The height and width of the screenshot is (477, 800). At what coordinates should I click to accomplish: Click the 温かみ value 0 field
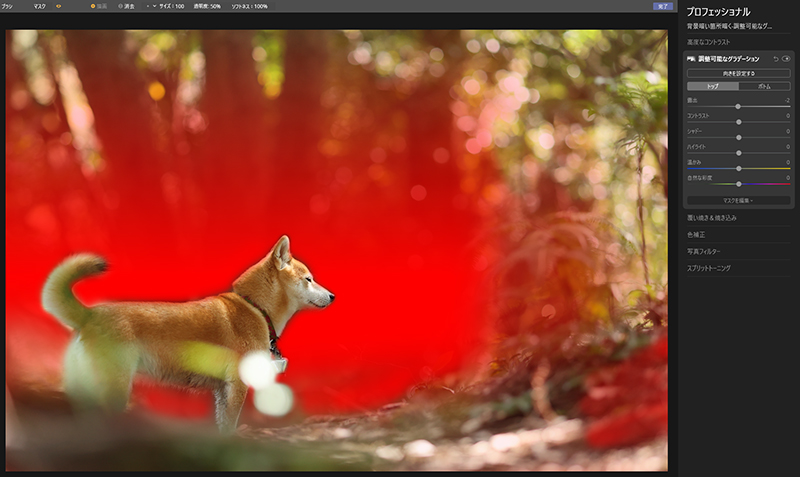788,162
